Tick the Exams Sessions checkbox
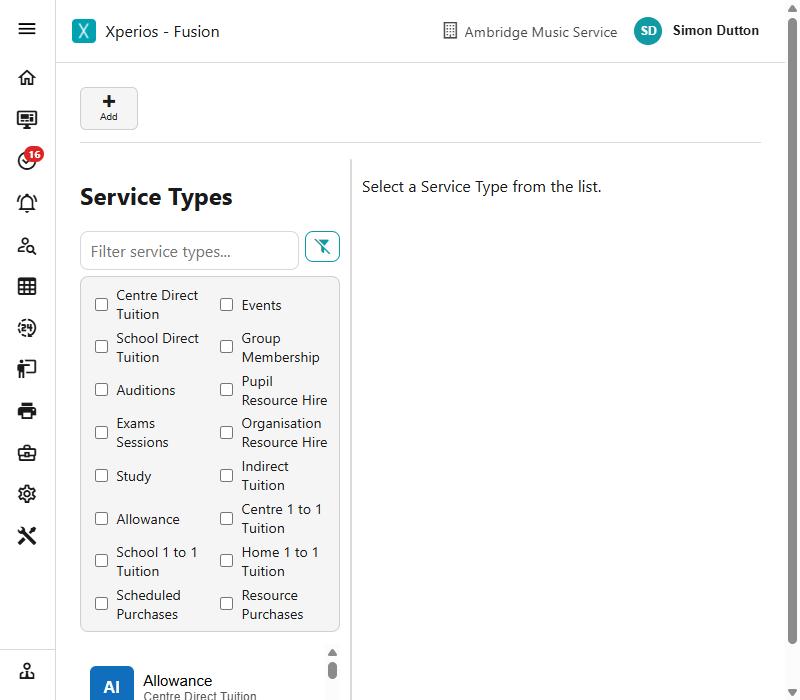This screenshot has height=700, width=800. 102,433
